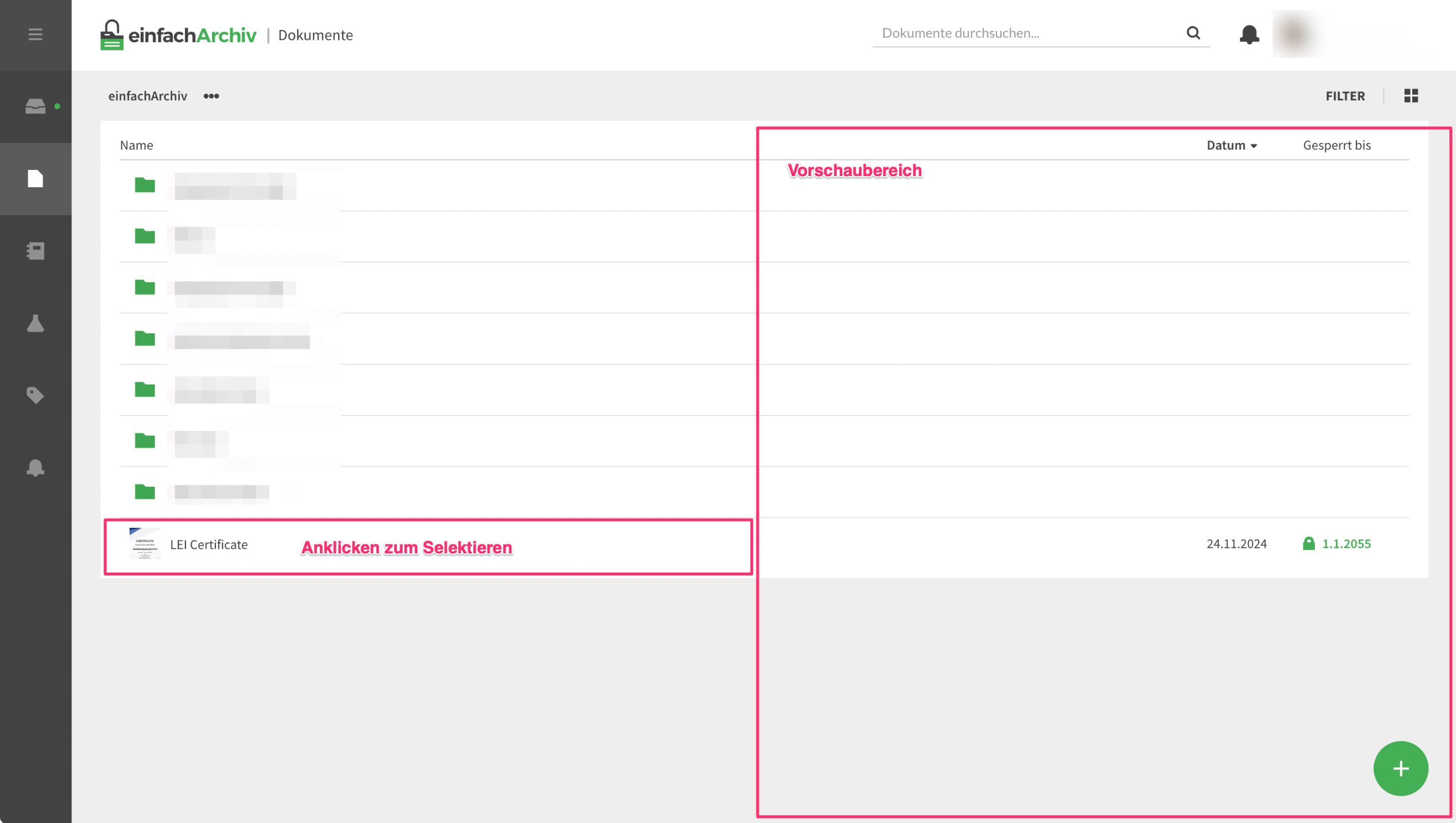Image resolution: width=1456 pixels, height=823 pixels.
Task: Open the hamburger menu in the sidebar
Action: [35, 34]
